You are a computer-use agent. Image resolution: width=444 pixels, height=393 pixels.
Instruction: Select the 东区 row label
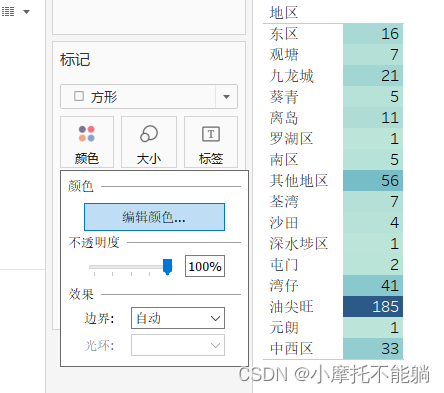(284, 34)
